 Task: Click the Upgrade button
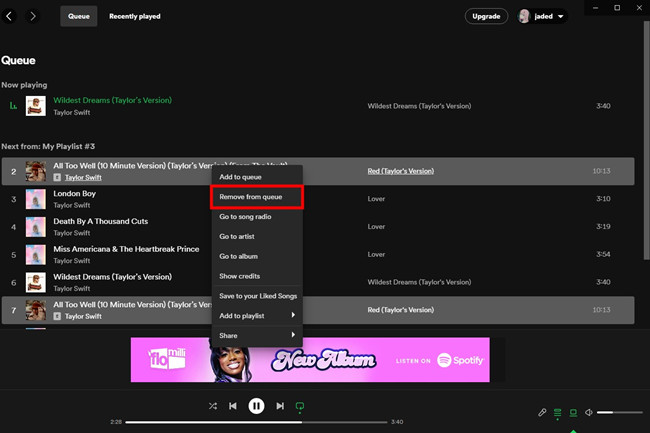[486, 16]
